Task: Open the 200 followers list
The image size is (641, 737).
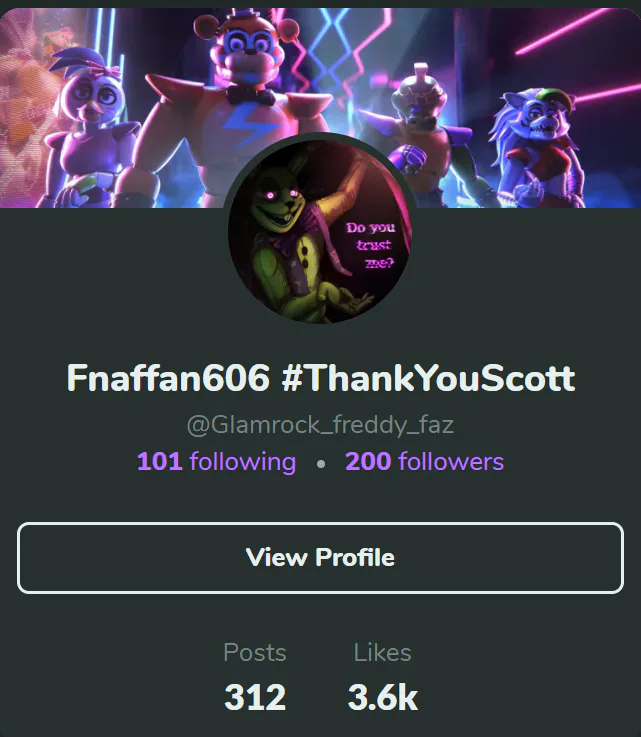Action: click(x=424, y=462)
